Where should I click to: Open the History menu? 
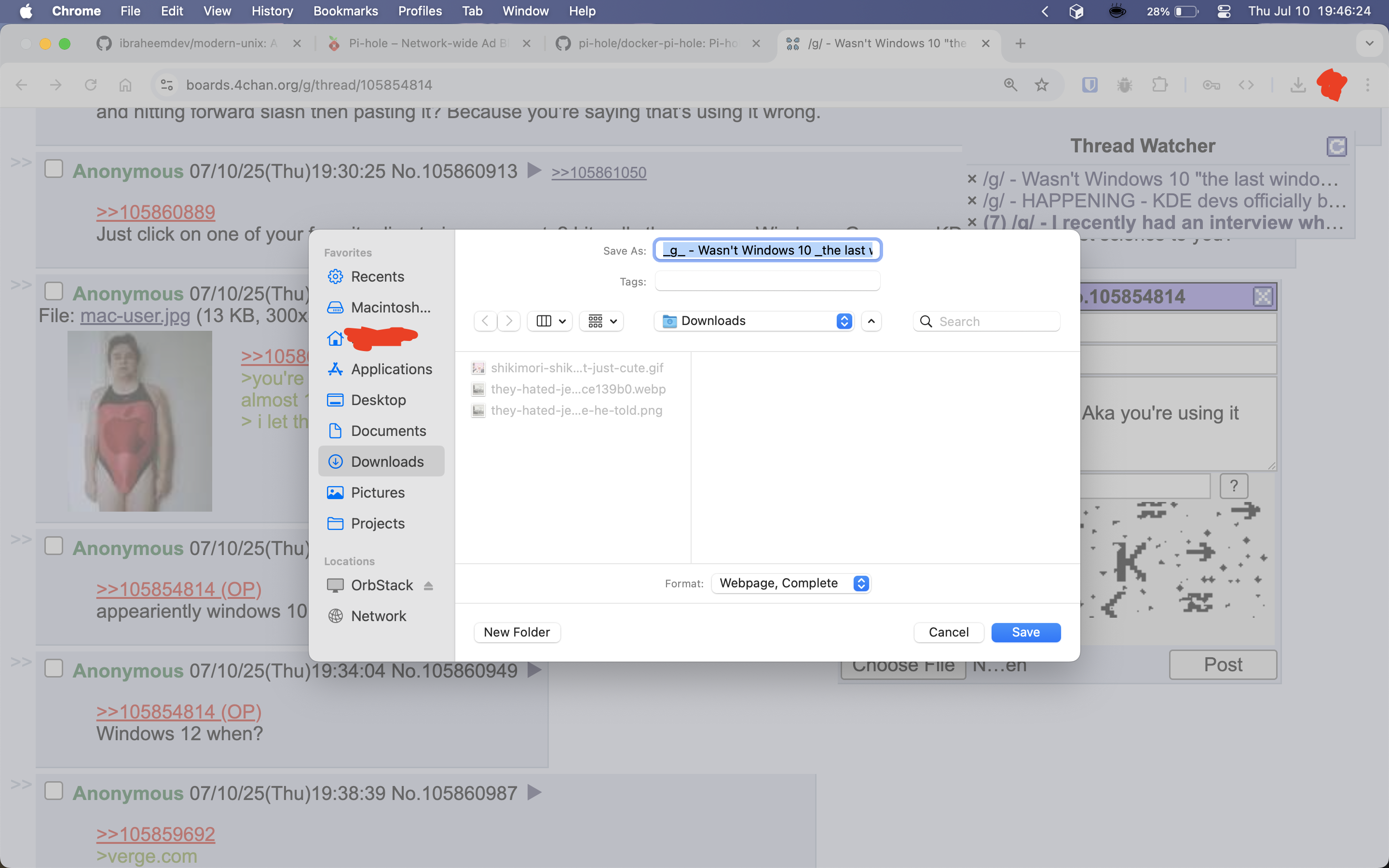tap(272, 11)
